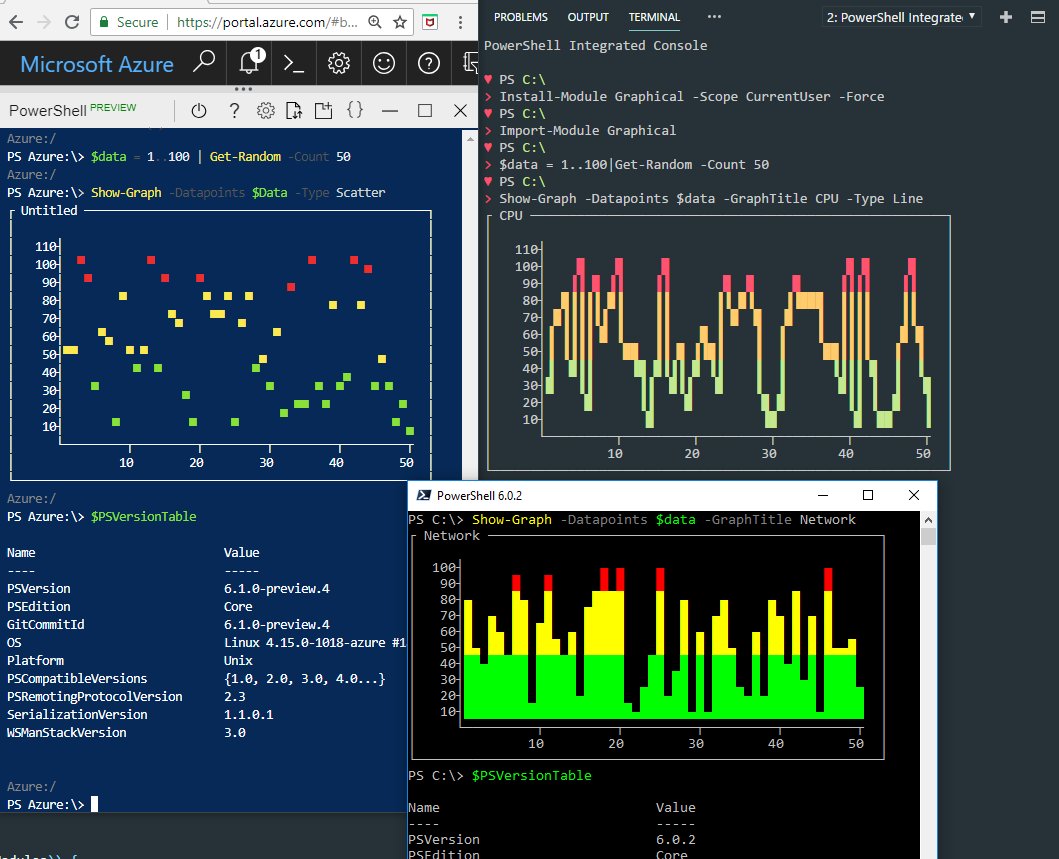Bookmark this page with the star
The image size is (1059, 859).
click(400, 22)
